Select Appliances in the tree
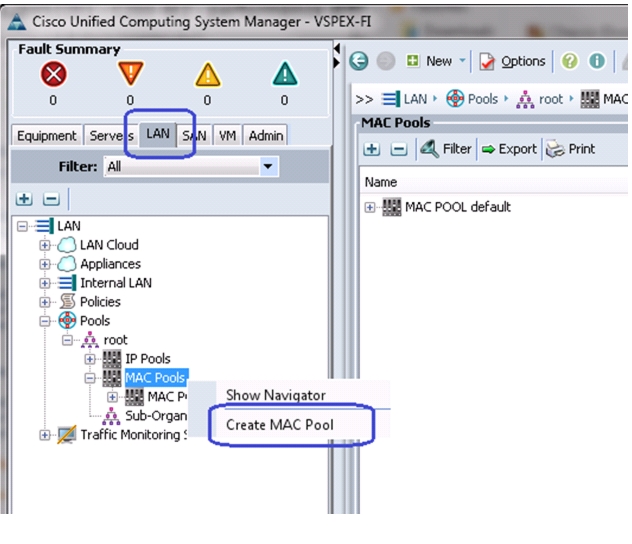The width and height of the screenshot is (632, 544). pos(110,264)
